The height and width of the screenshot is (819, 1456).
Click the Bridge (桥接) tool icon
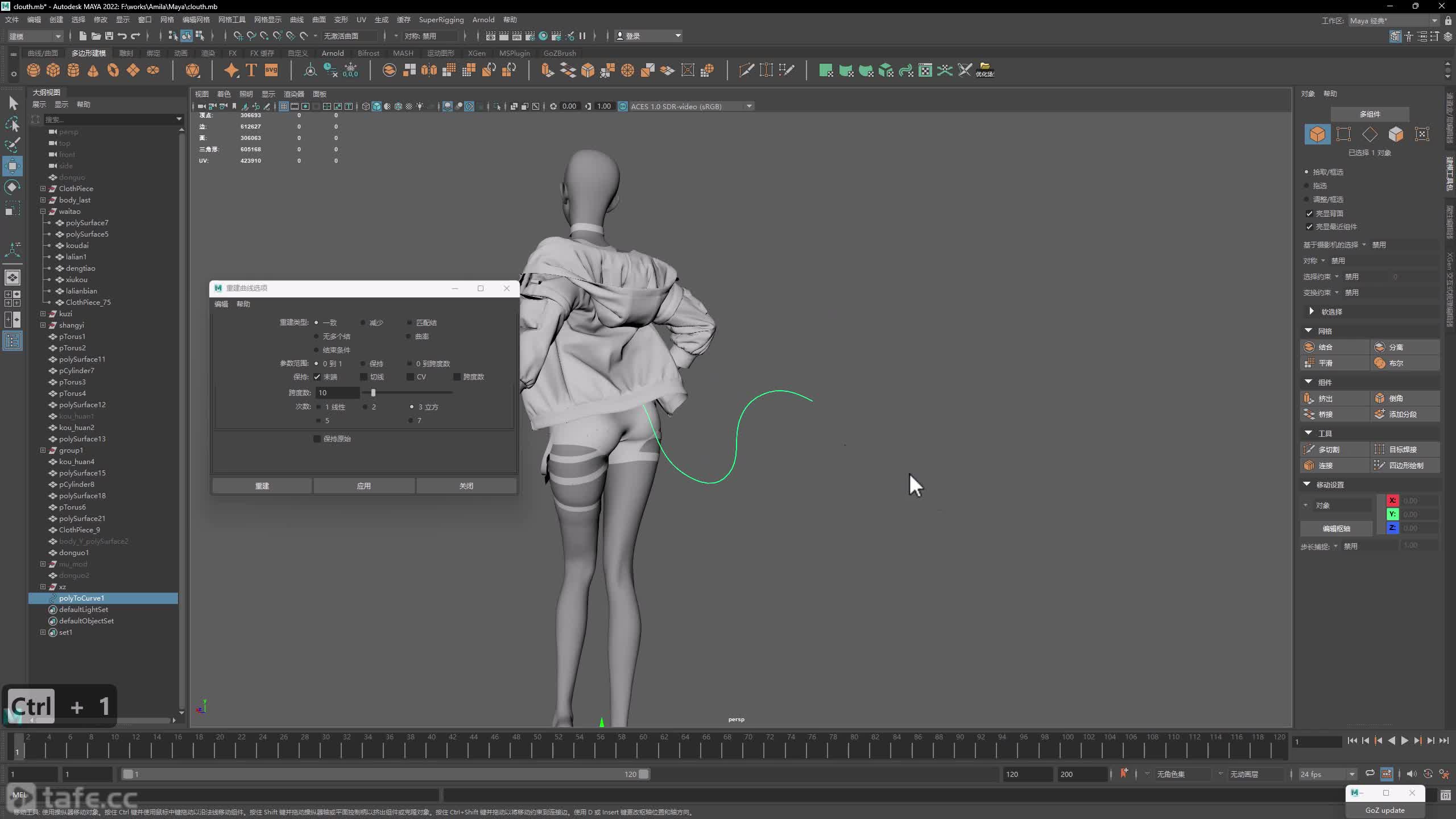(x=1309, y=414)
